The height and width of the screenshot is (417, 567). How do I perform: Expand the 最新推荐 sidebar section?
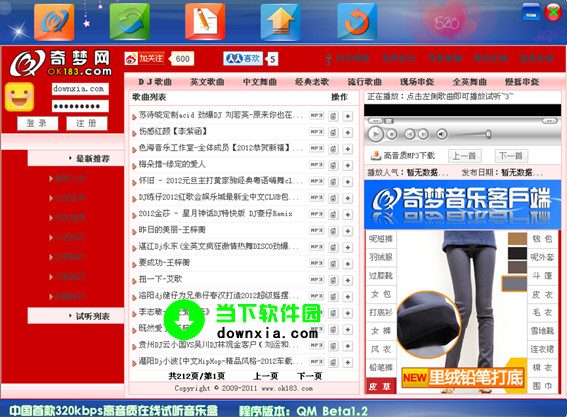[76, 158]
